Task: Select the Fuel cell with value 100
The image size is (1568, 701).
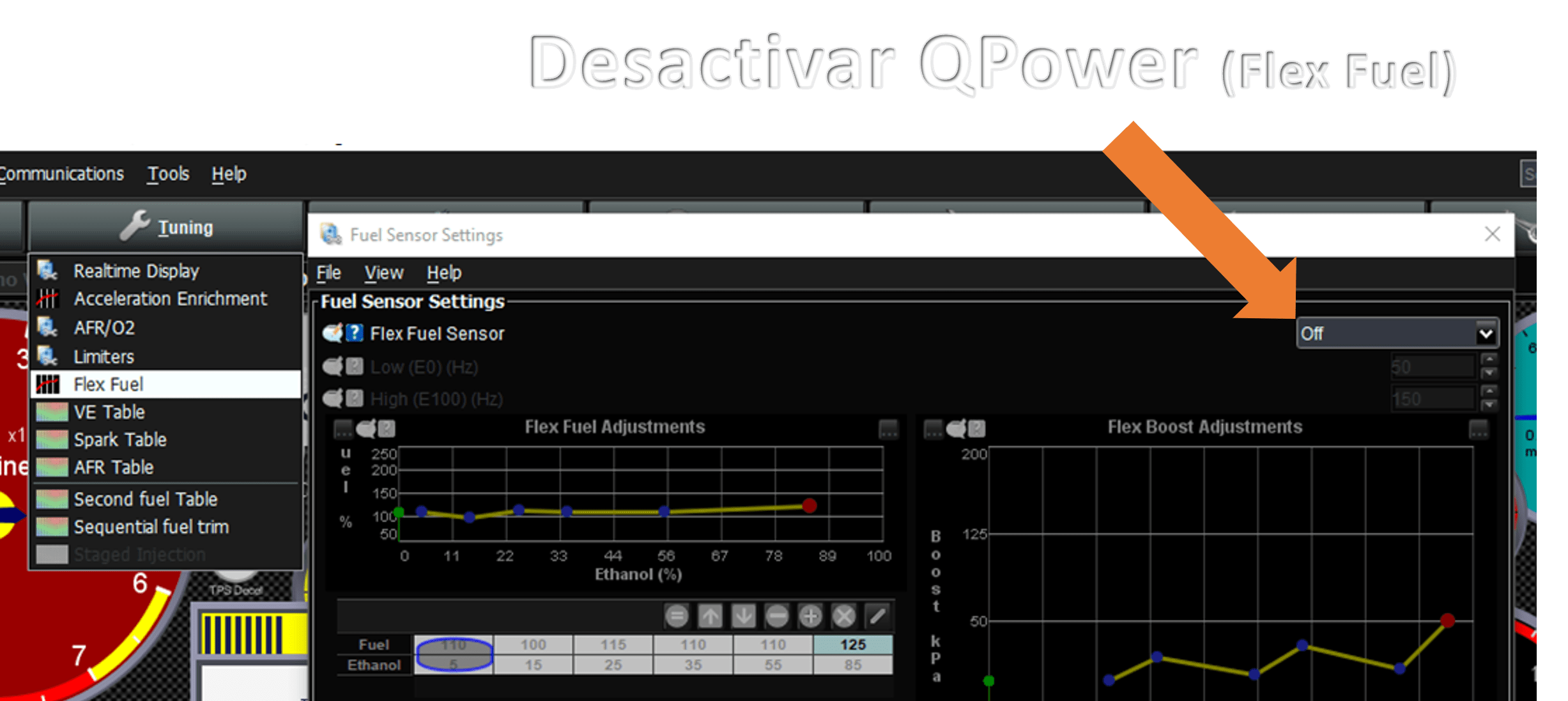Action: coord(533,644)
